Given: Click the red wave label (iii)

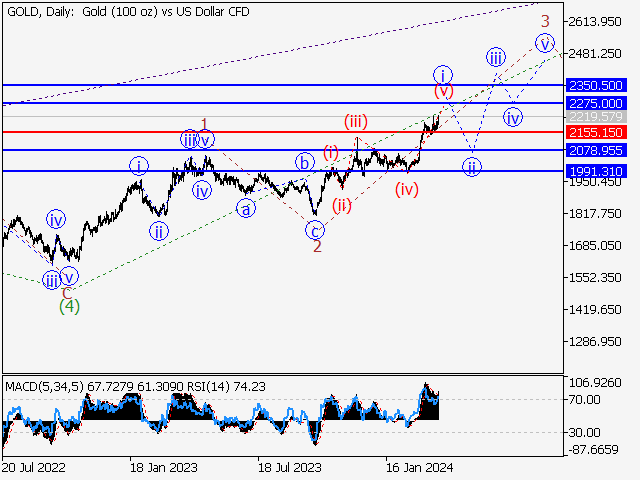Looking at the screenshot, I should tap(356, 122).
